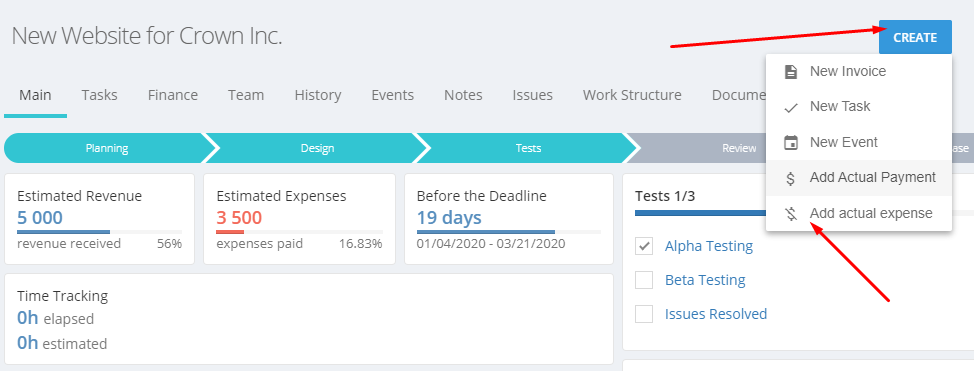Click the project title New Website for Crown Inc.
Image resolution: width=974 pixels, height=371 pixels.
click(x=147, y=36)
